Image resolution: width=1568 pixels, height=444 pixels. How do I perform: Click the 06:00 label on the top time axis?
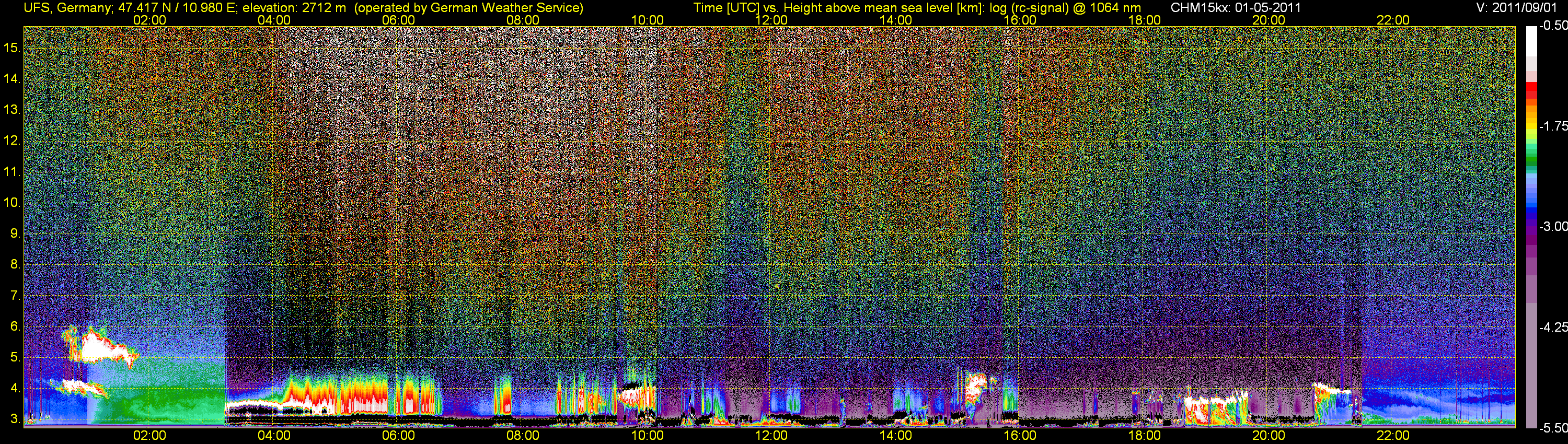398,20
